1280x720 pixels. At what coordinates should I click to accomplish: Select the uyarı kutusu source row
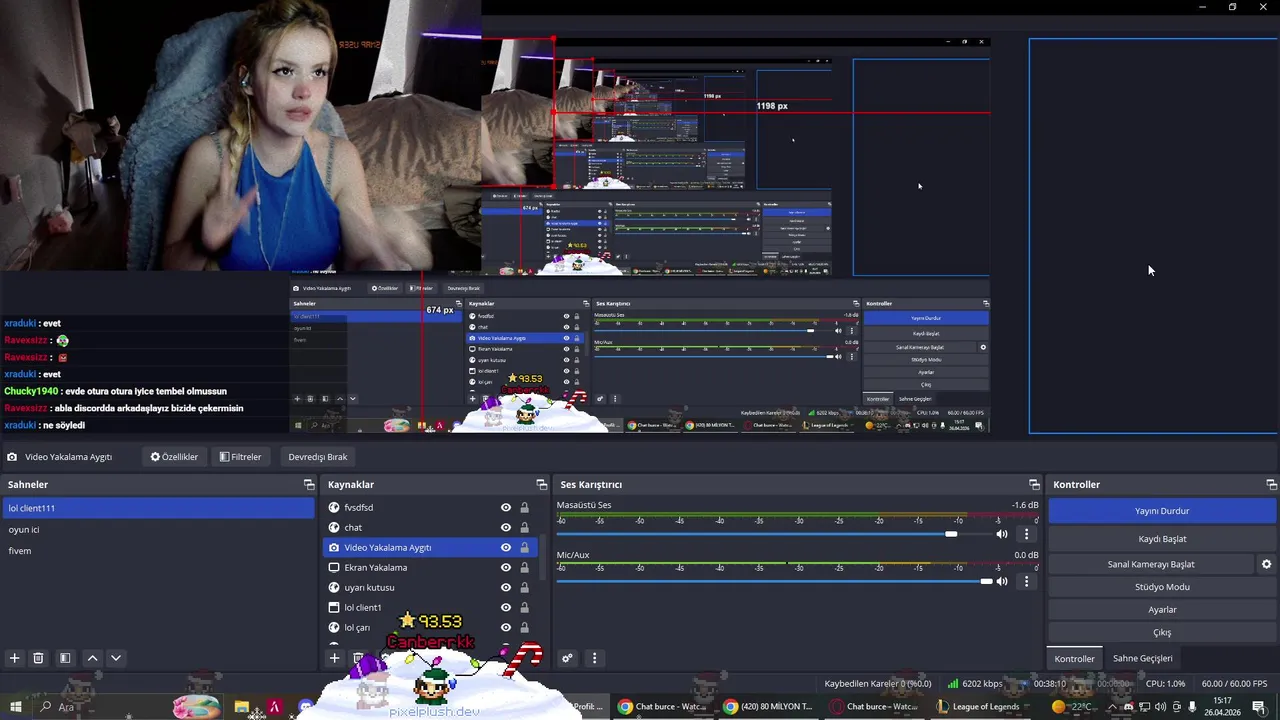click(430, 588)
